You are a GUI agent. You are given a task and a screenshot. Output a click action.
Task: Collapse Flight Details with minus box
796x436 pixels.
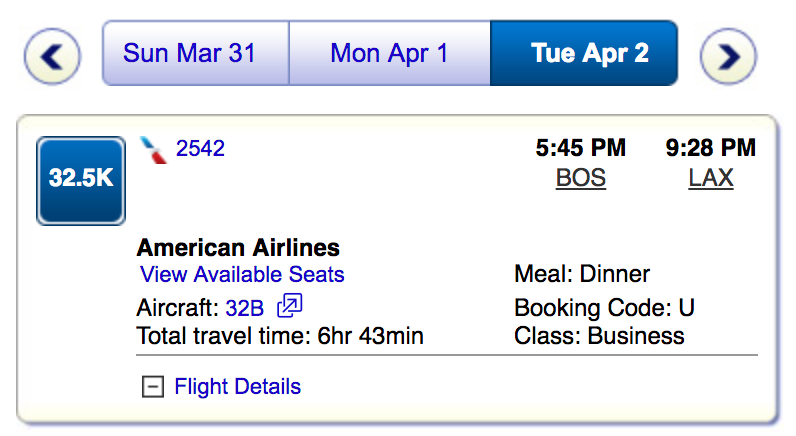tap(152, 387)
